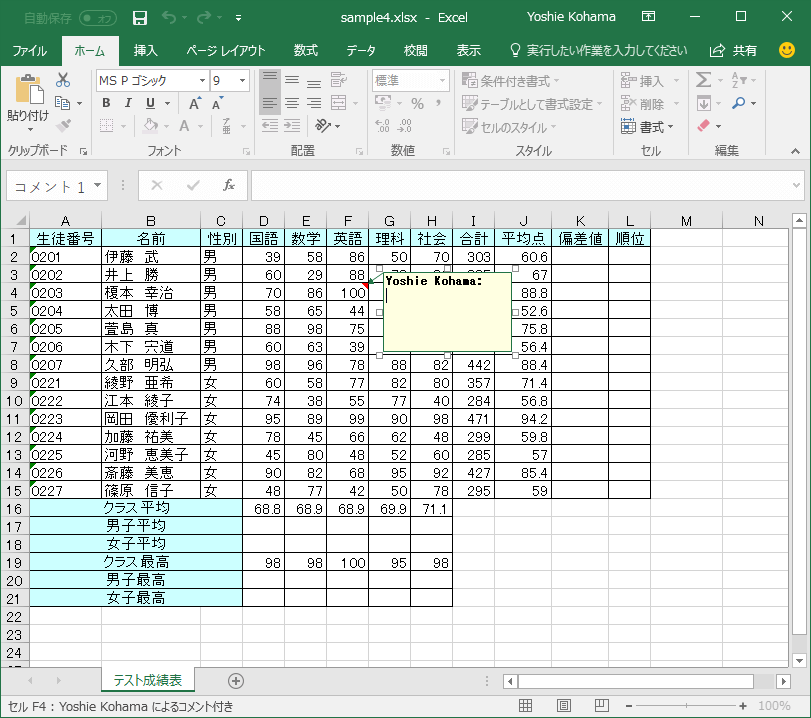Click the Decrease Indent icon
This screenshot has height=718, width=811.
tap(269, 126)
